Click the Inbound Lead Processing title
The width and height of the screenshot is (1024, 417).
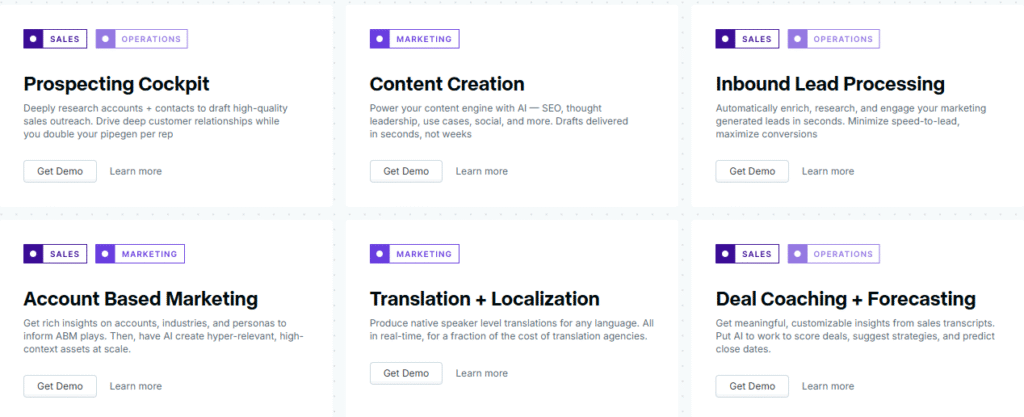tap(830, 84)
